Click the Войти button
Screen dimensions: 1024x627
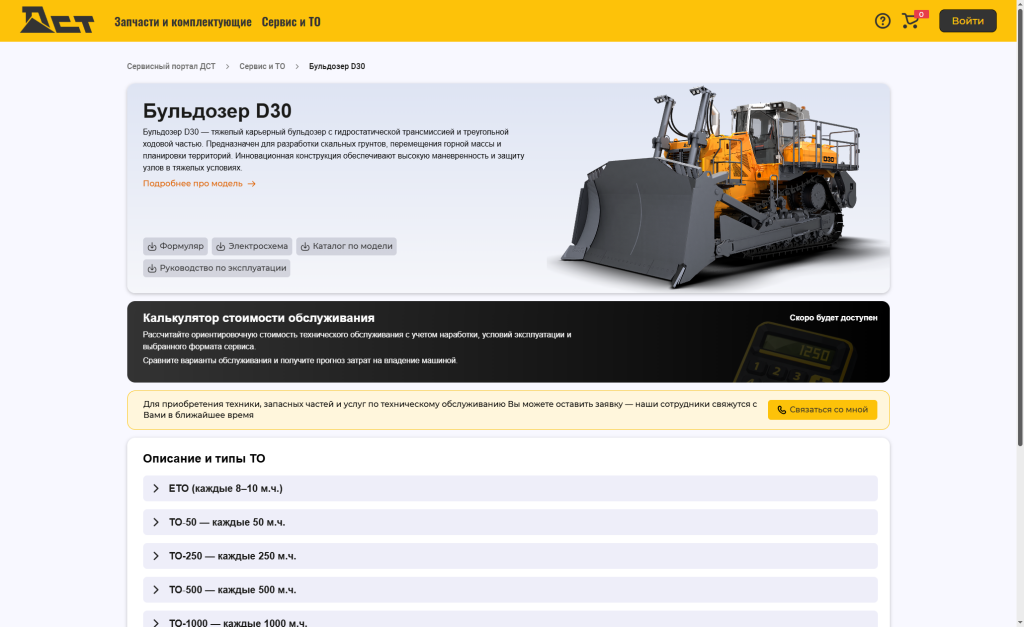click(x=968, y=21)
